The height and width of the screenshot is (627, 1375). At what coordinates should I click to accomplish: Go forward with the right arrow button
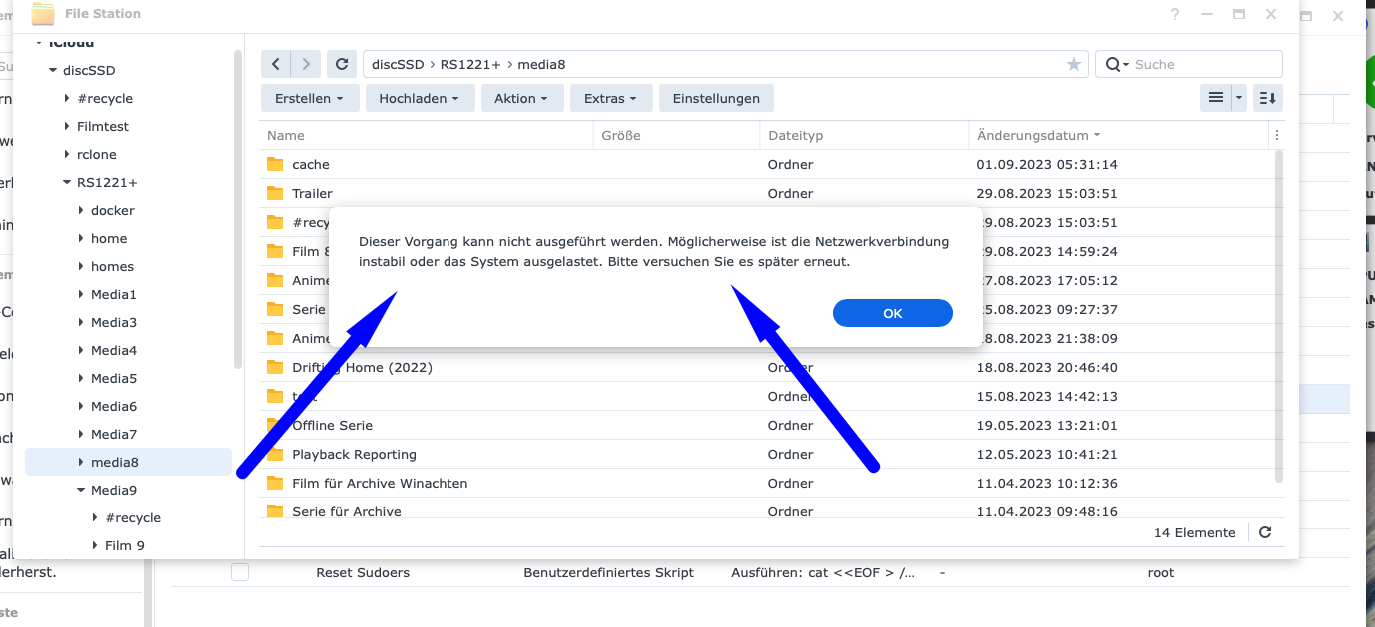coord(307,64)
